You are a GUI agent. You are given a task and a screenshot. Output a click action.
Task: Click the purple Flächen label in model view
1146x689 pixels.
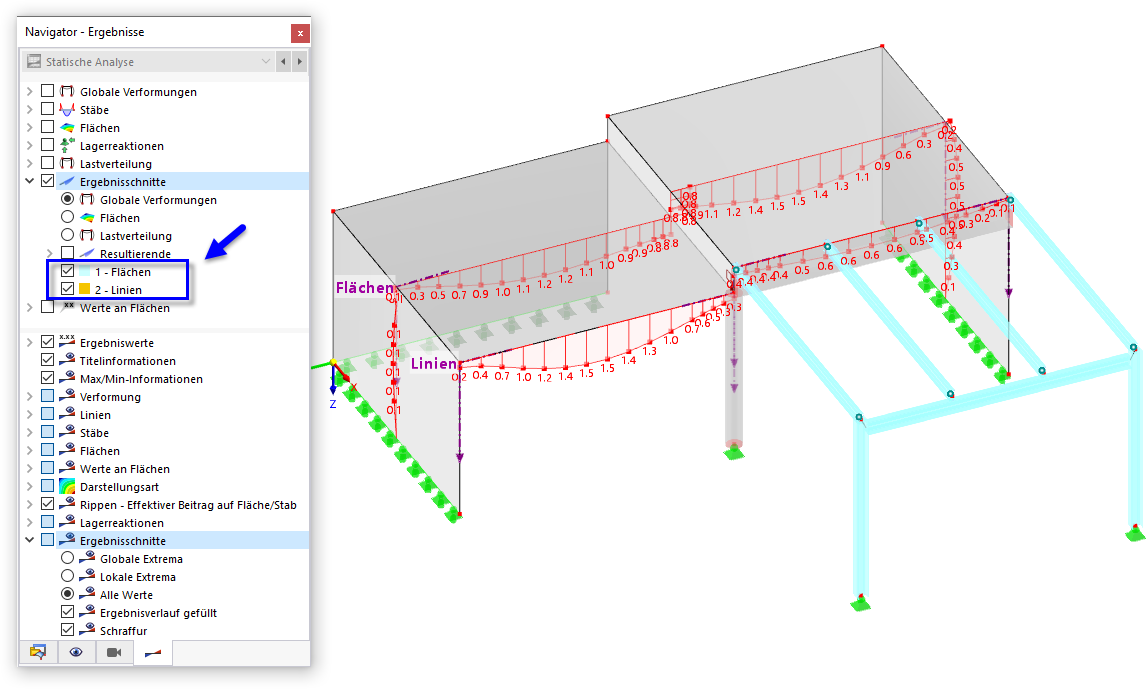point(364,287)
